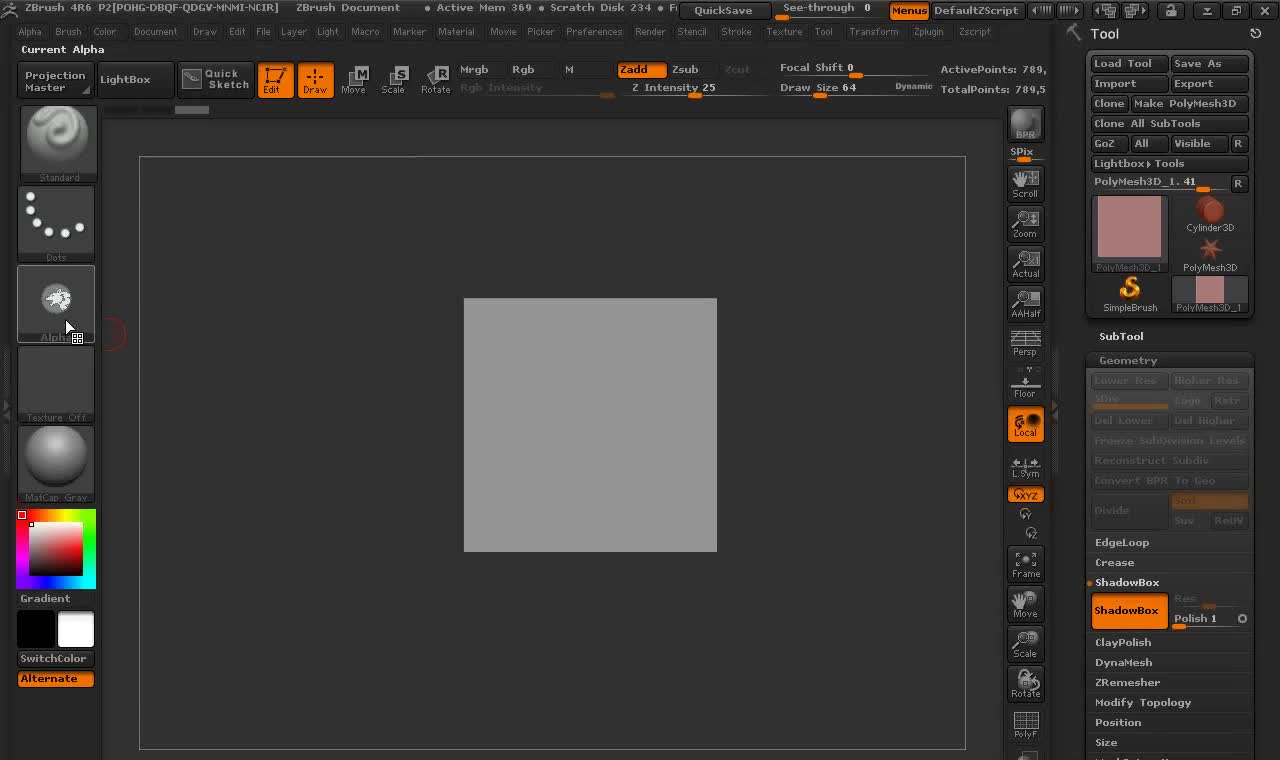Screen dimensions: 1280x760
Task: Expand the SubTool section
Action: (x=1121, y=336)
